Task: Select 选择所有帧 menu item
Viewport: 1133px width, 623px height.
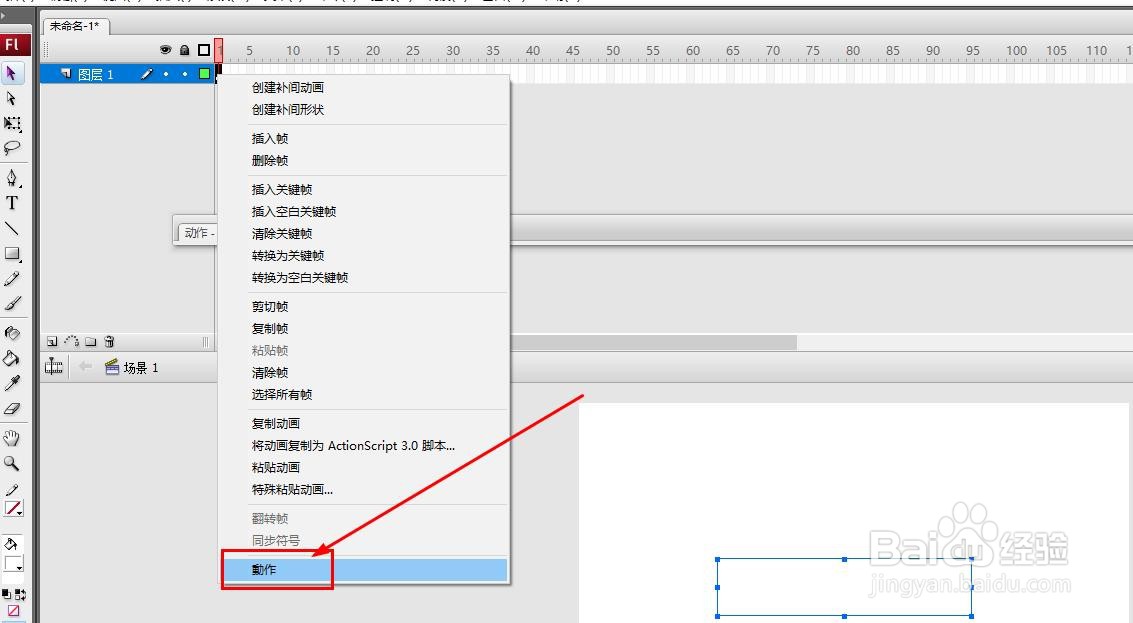Action: point(282,395)
